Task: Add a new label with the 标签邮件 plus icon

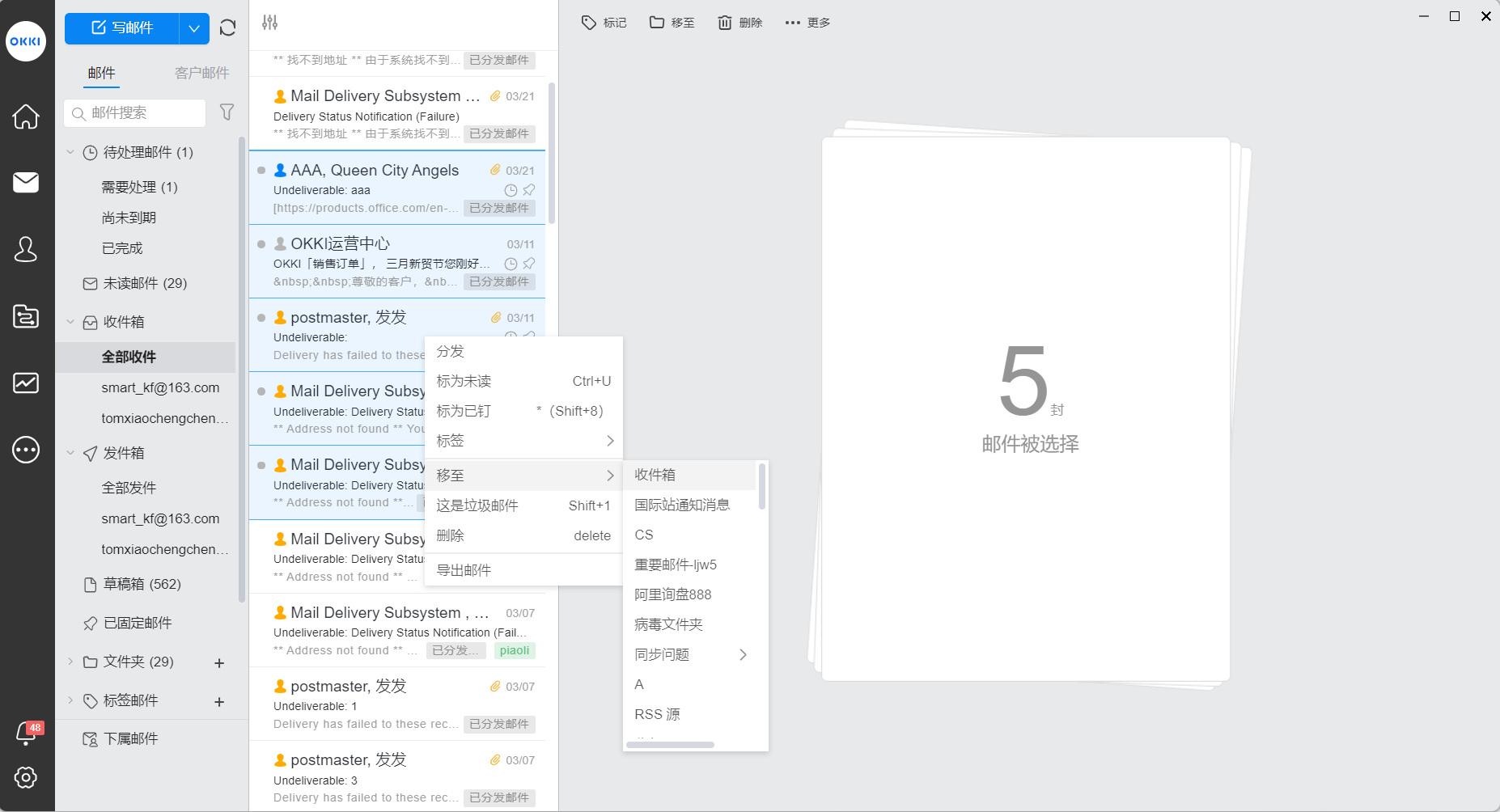Action: coord(219,702)
